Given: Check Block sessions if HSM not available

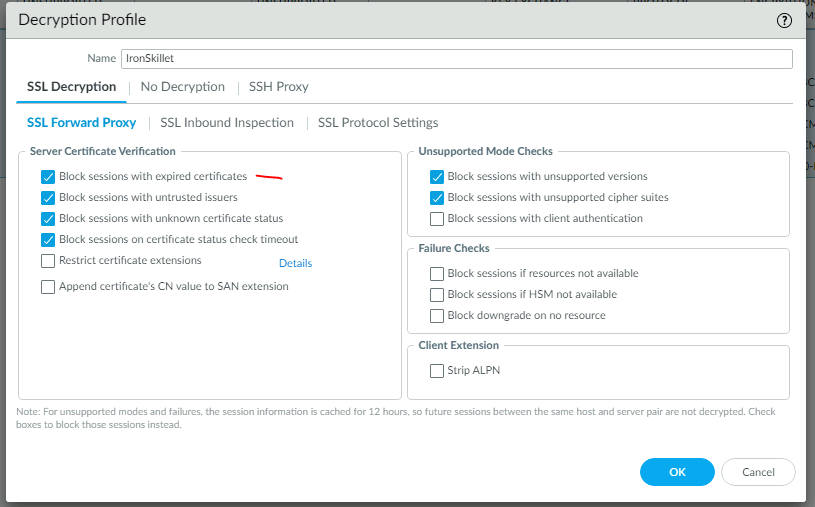Looking at the screenshot, I should coord(437,295).
